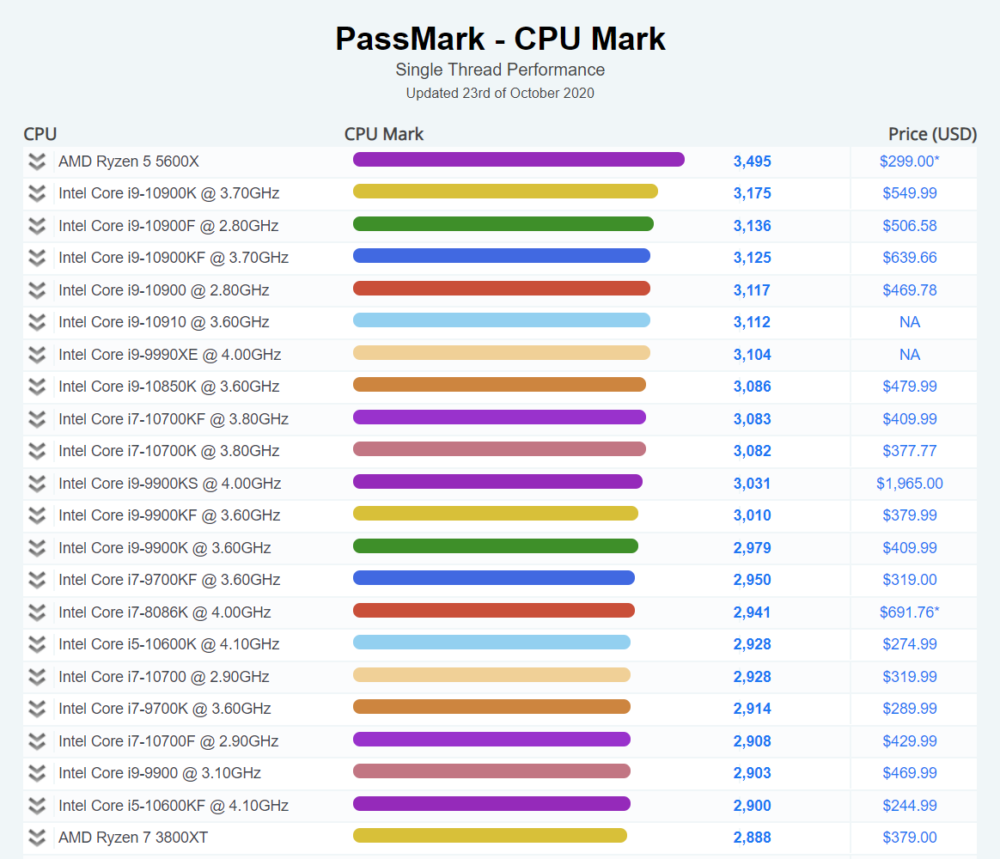Click the price $1,965.00
The image size is (1000, 859).
[909, 483]
